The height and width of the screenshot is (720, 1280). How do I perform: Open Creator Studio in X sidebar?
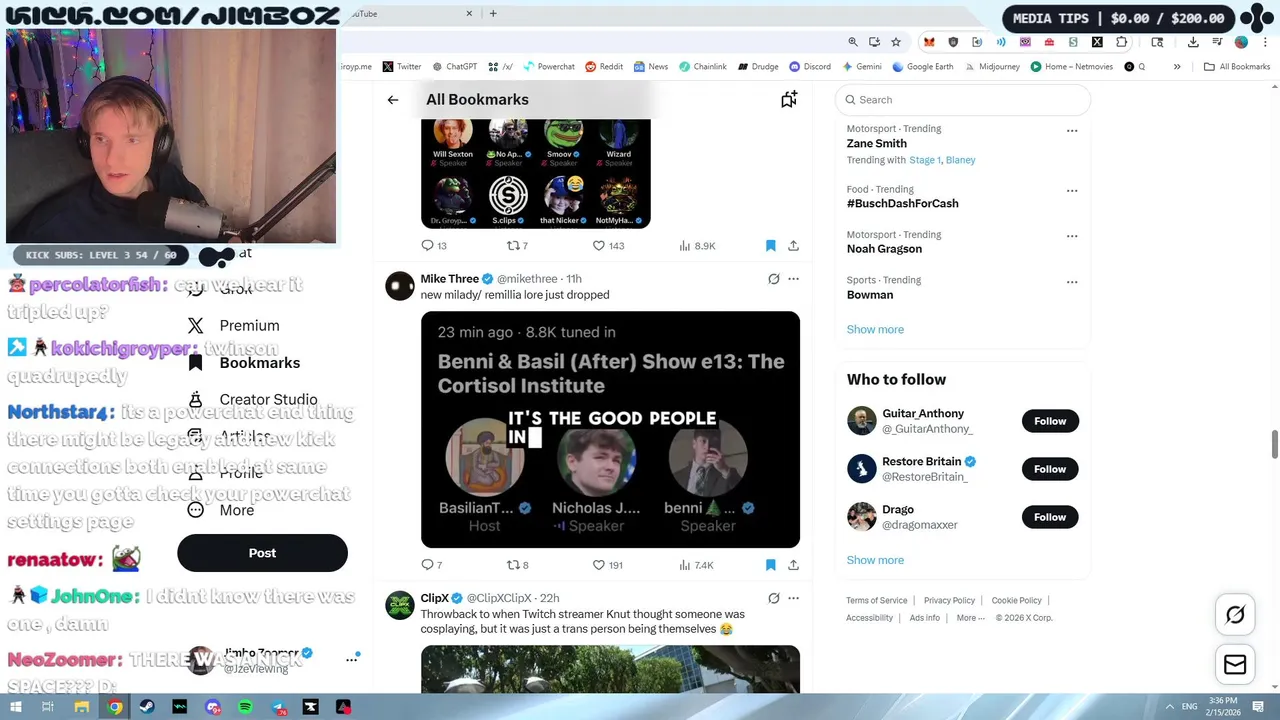pyautogui.click(x=254, y=400)
